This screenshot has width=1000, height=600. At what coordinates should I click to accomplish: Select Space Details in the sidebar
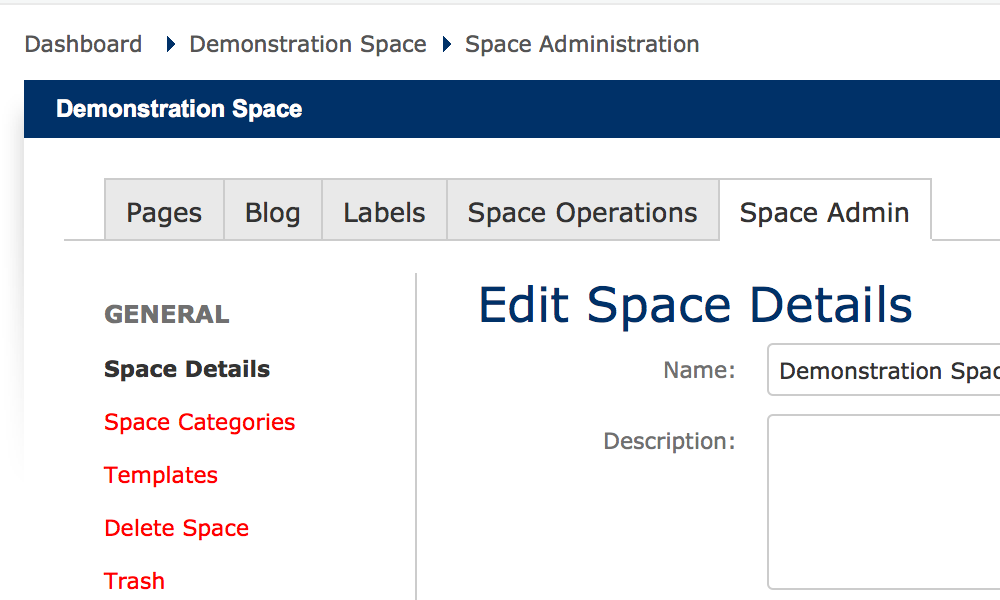tap(187, 369)
